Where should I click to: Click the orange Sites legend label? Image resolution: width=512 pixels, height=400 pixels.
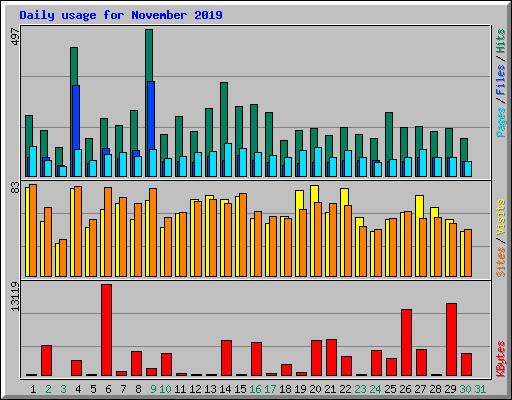tap(500, 262)
